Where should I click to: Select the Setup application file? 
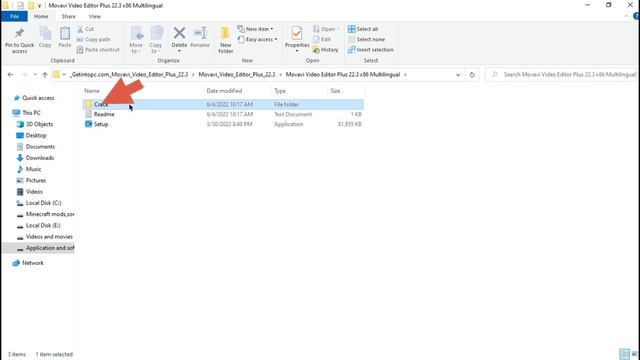pos(223,124)
